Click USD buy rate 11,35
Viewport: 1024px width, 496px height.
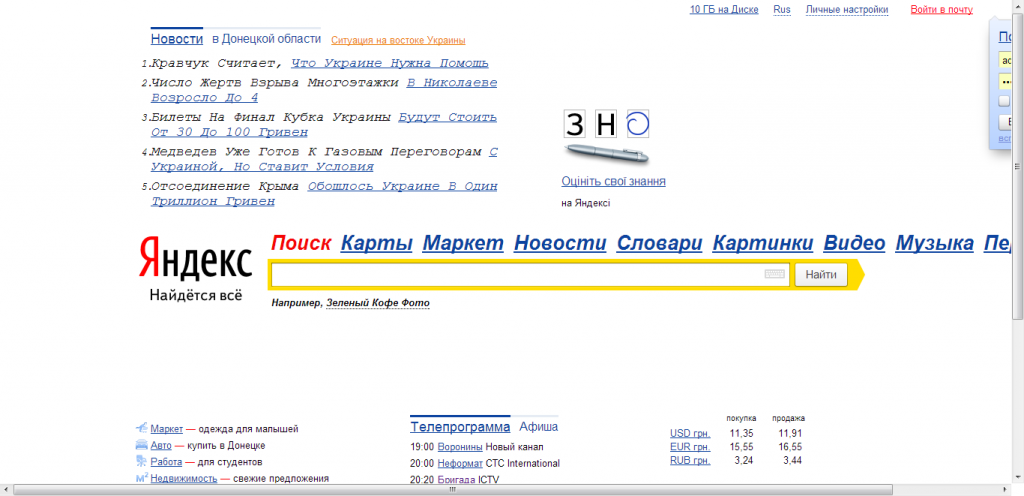tap(743, 433)
